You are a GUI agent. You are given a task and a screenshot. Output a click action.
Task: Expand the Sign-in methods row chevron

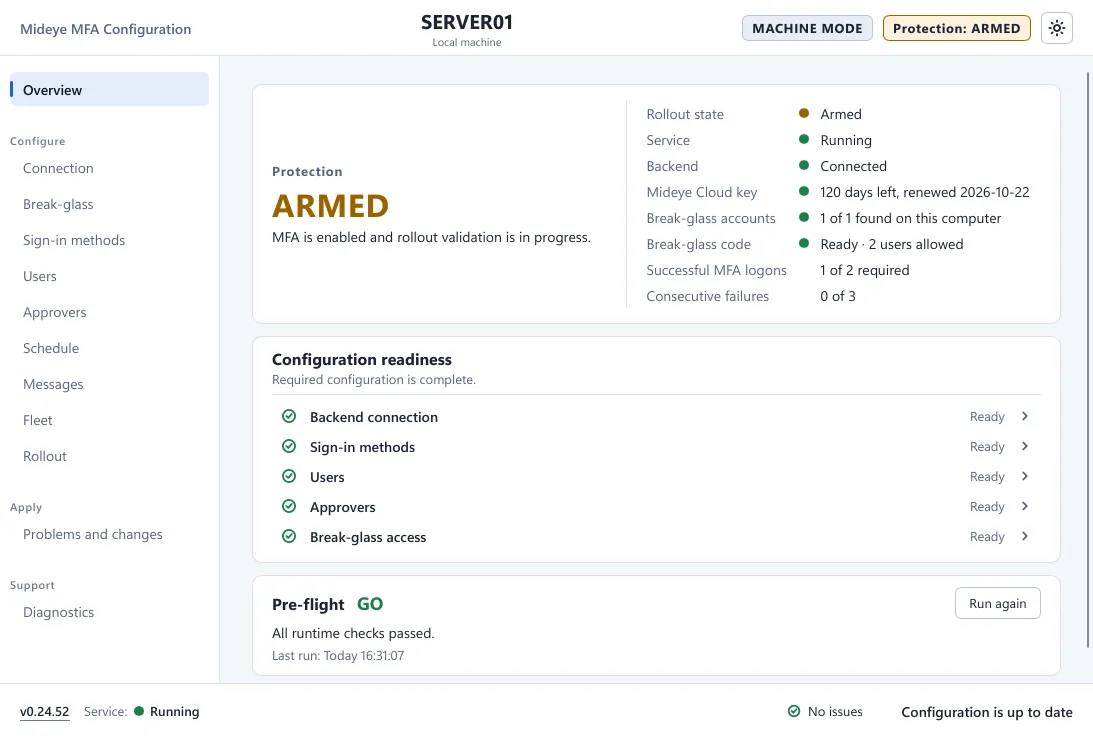click(1025, 446)
